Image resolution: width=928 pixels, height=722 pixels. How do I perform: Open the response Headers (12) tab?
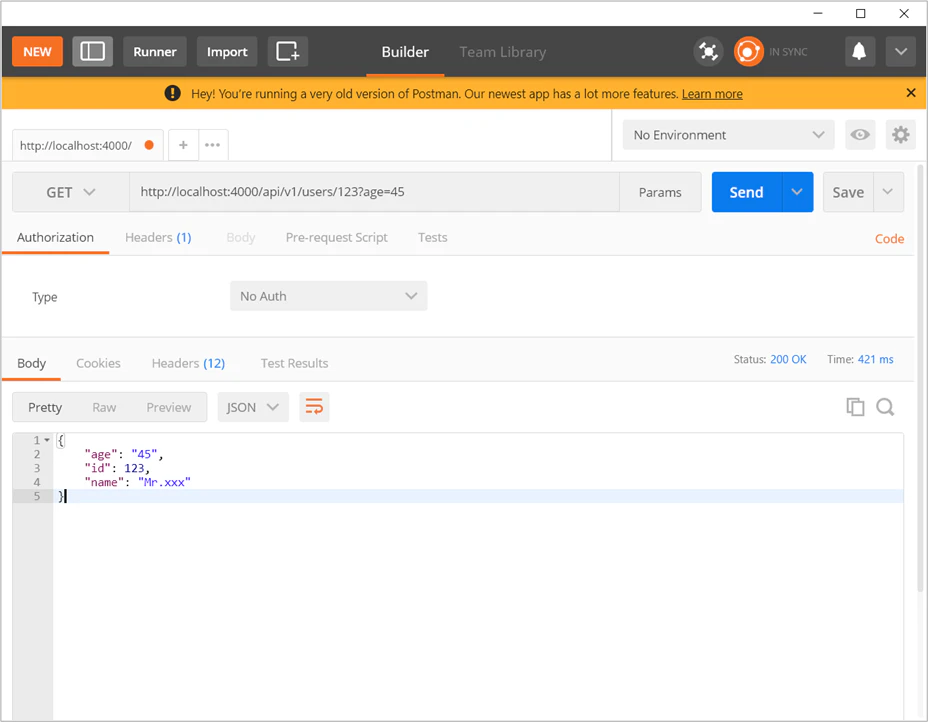tap(188, 363)
